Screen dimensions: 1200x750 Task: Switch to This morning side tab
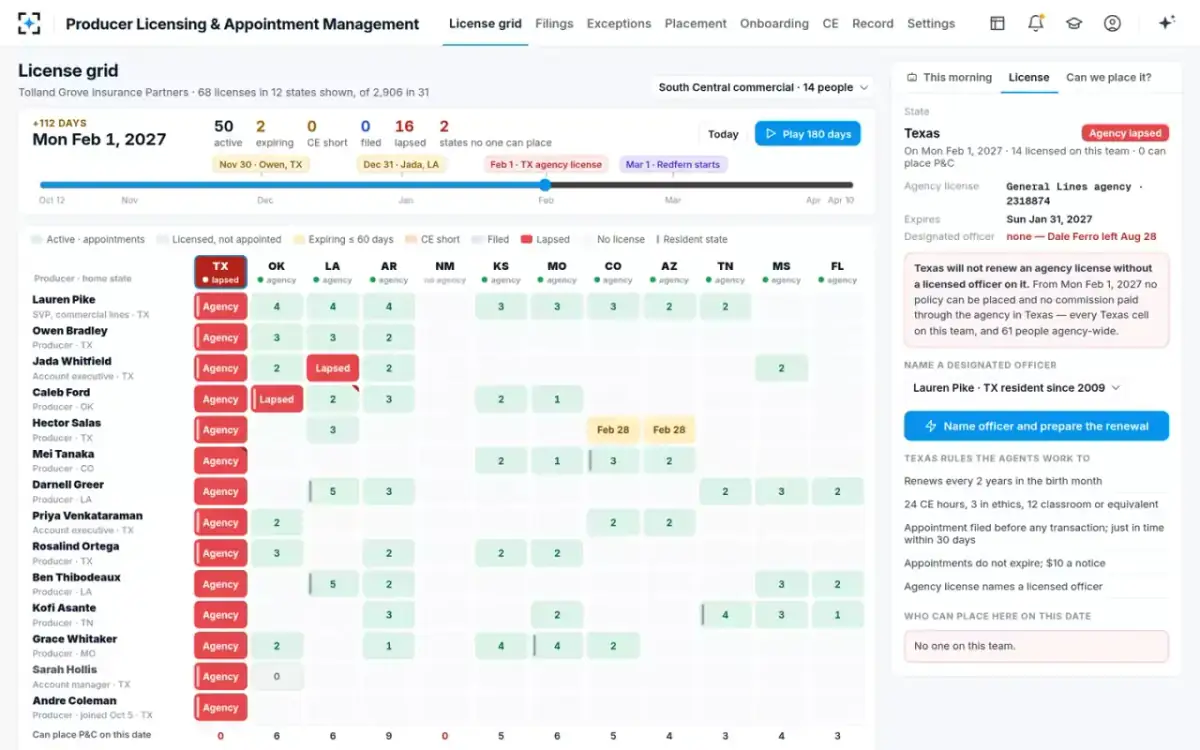[949, 77]
